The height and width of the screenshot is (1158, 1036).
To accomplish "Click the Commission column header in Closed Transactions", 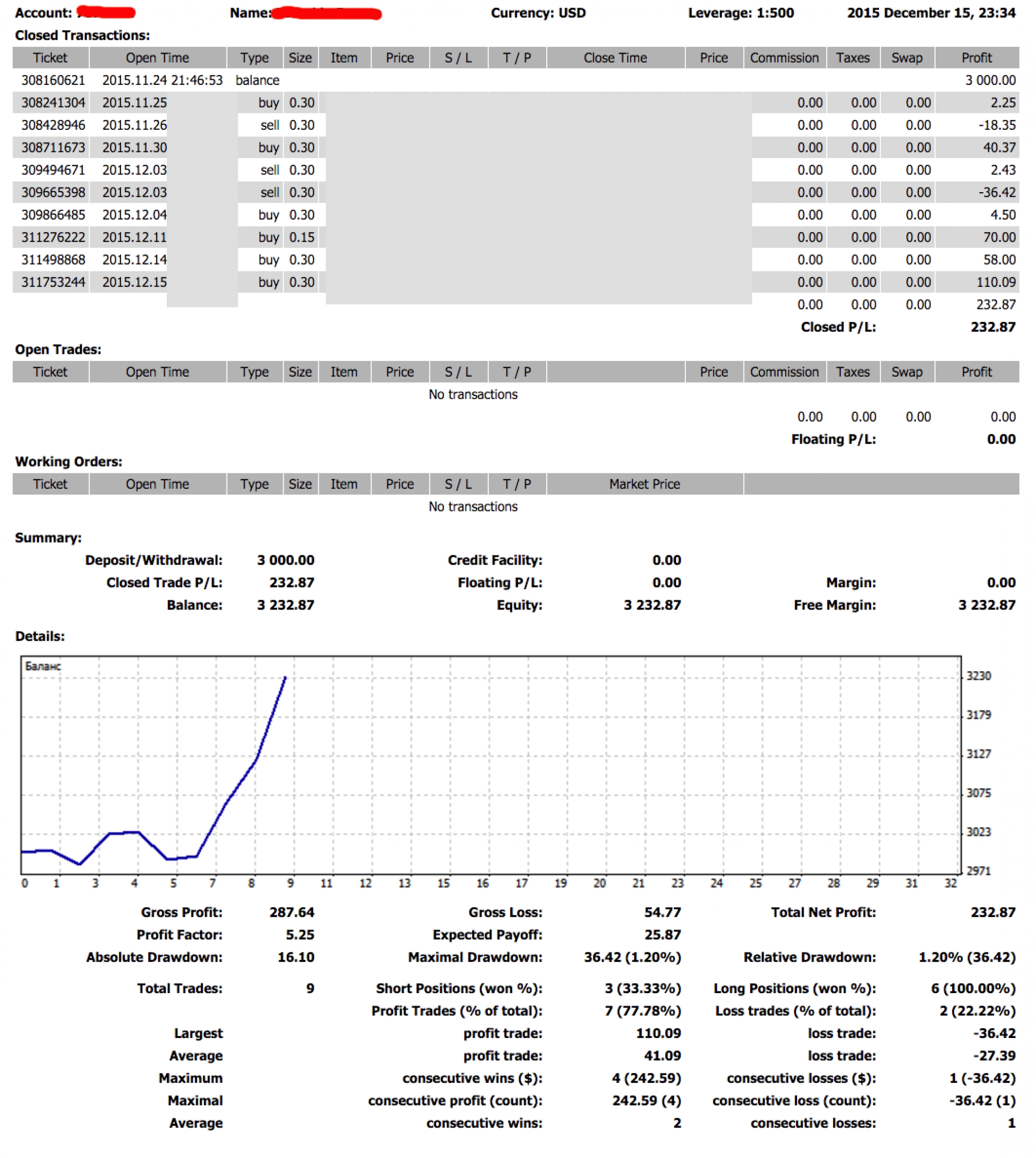I will pos(784,58).
